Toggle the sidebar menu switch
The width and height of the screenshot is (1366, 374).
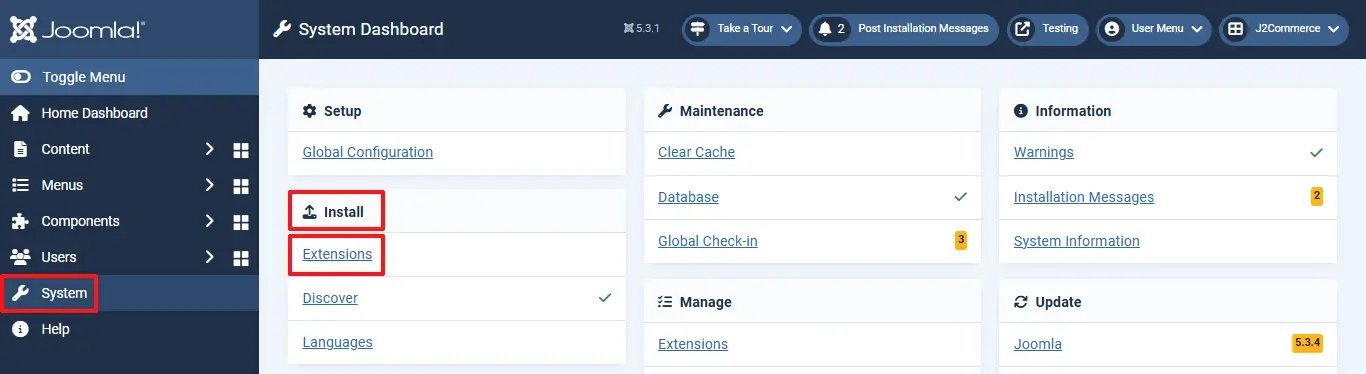point(21,77)
